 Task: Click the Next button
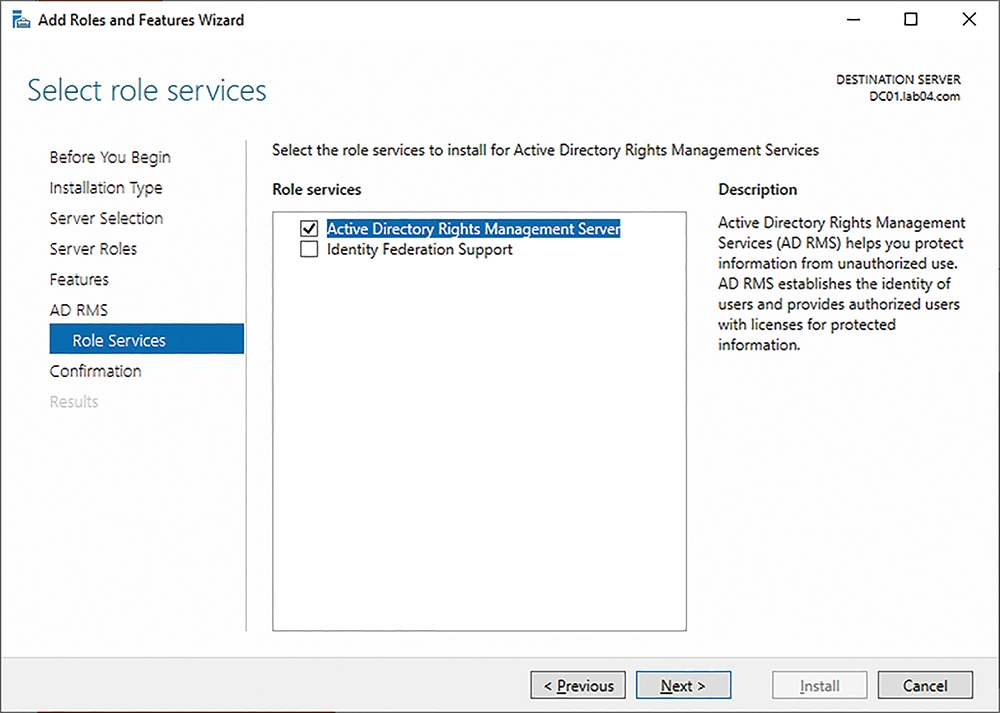(683, 686)
